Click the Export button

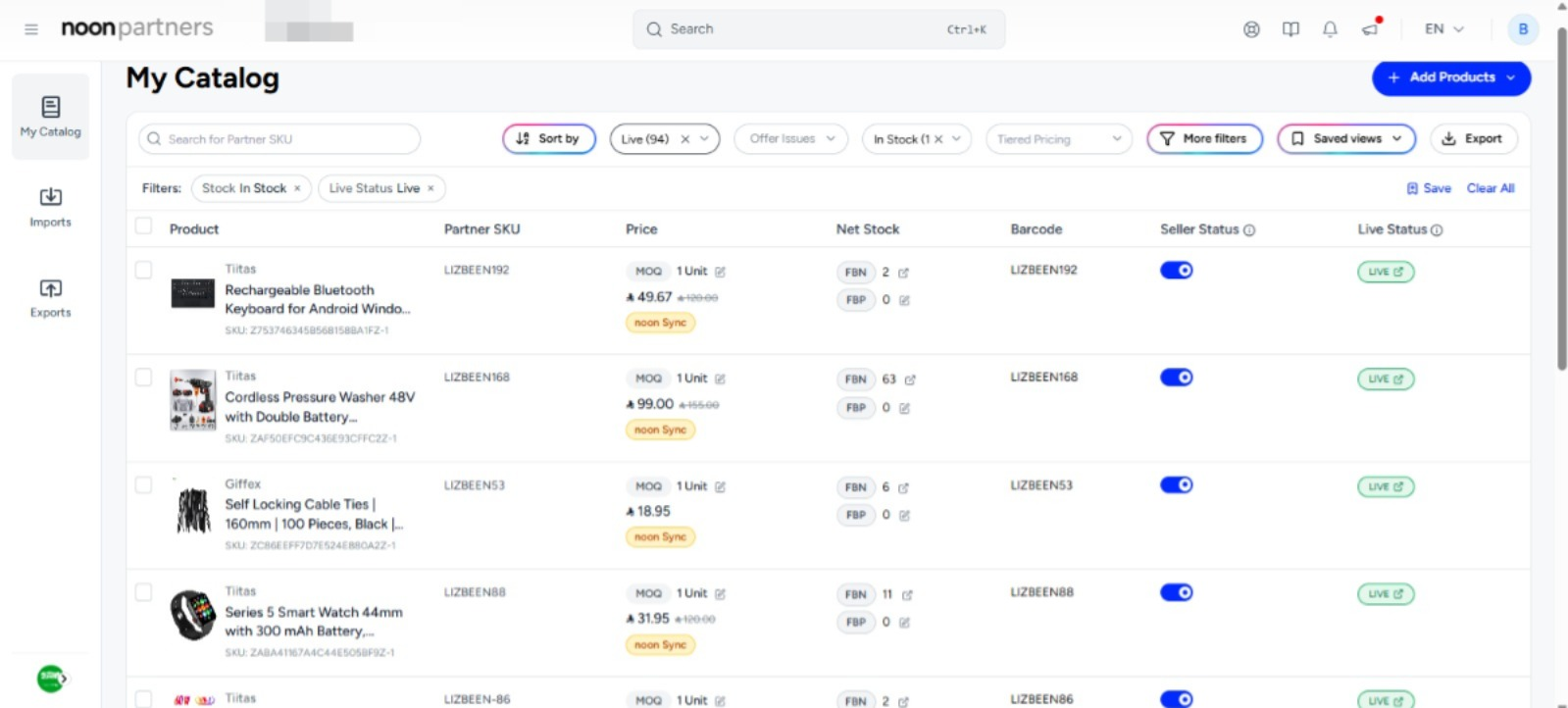[x=1474, y=139]
